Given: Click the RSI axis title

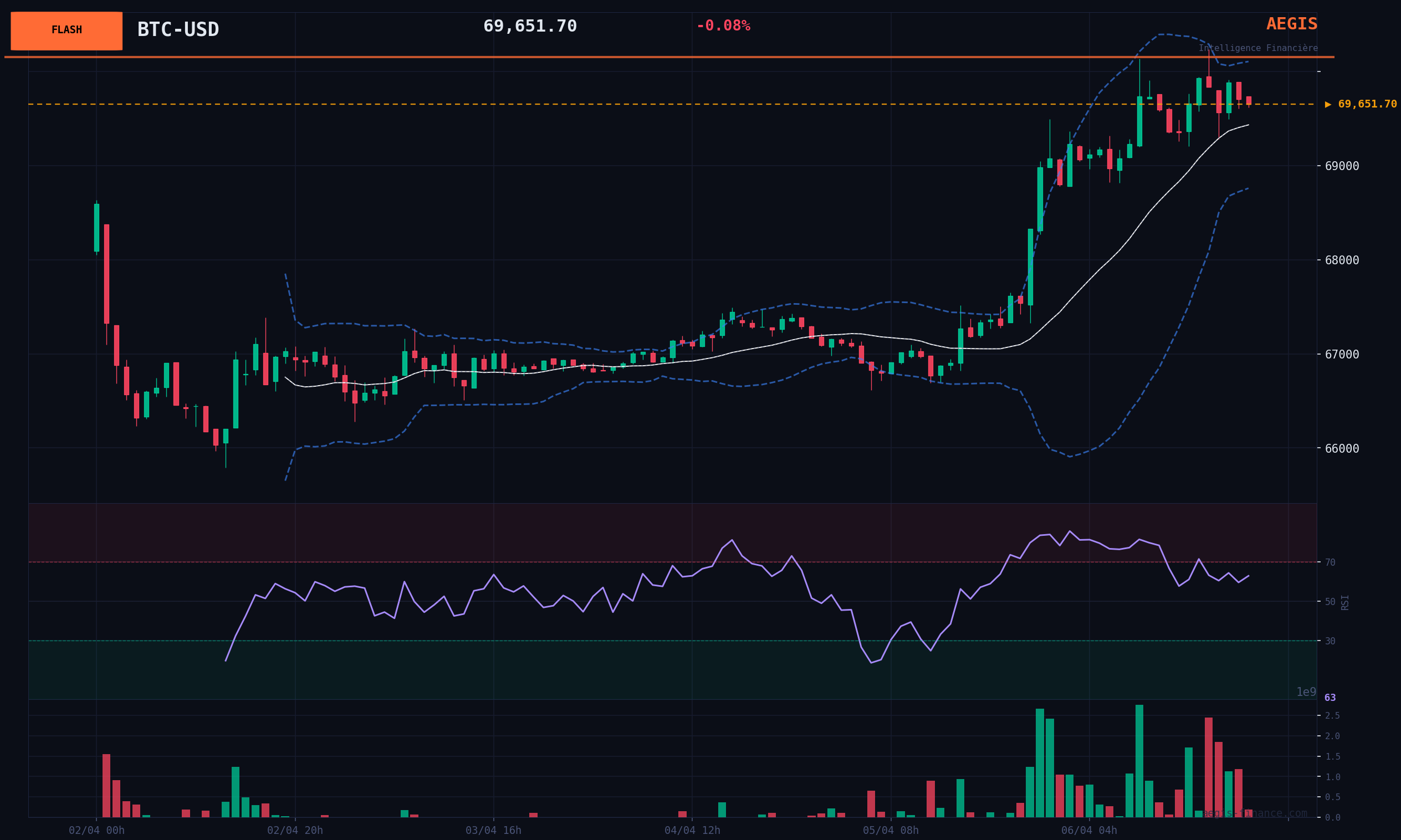Looking at the screenshot, I should point(1345,602).
